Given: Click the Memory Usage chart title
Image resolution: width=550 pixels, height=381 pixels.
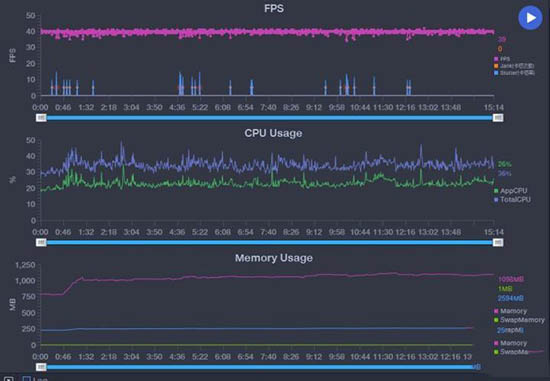Looking at the screenshot, I should click(274, 258).
